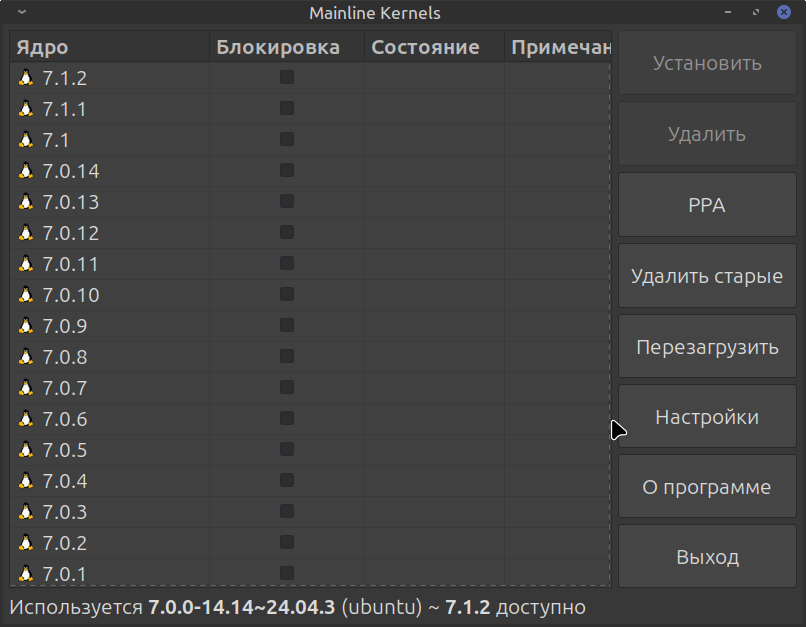Open the window menu chevron in title bar
This screenshot has height=627, width=806.
pyautogui.click(x=22, y=12)
